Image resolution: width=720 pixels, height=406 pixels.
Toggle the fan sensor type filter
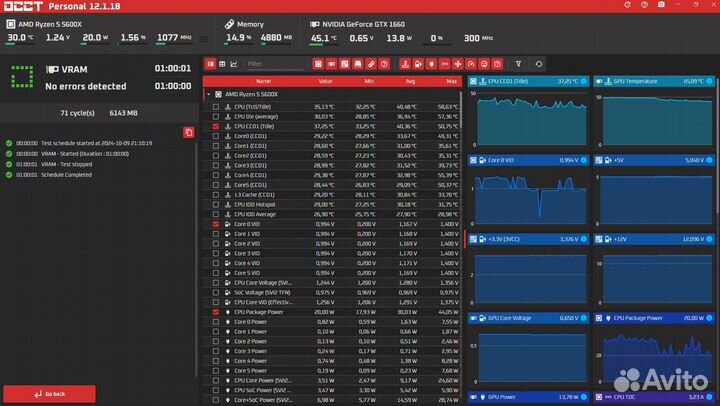(458, 64)
